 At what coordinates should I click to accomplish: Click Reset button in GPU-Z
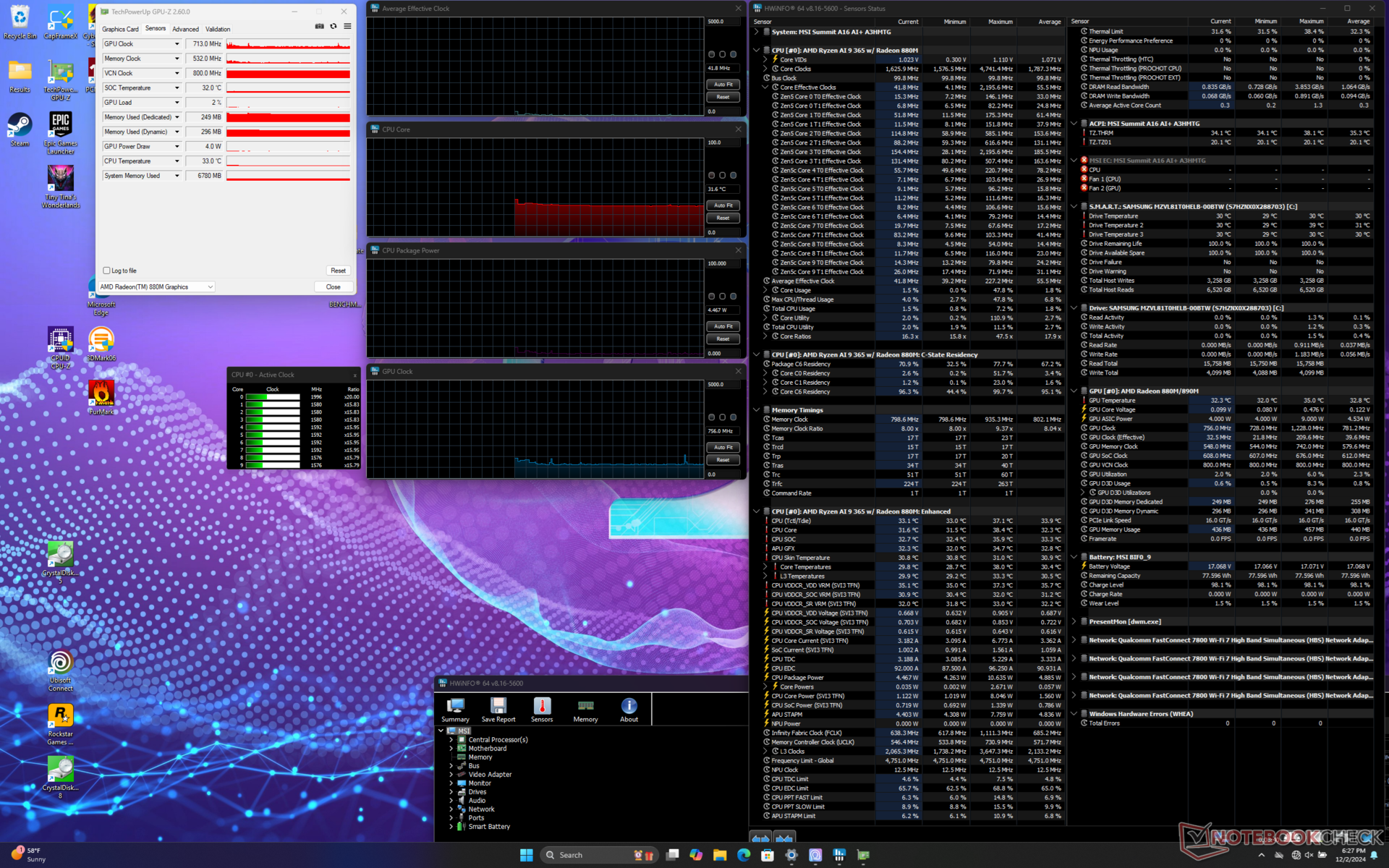point(339,271)
